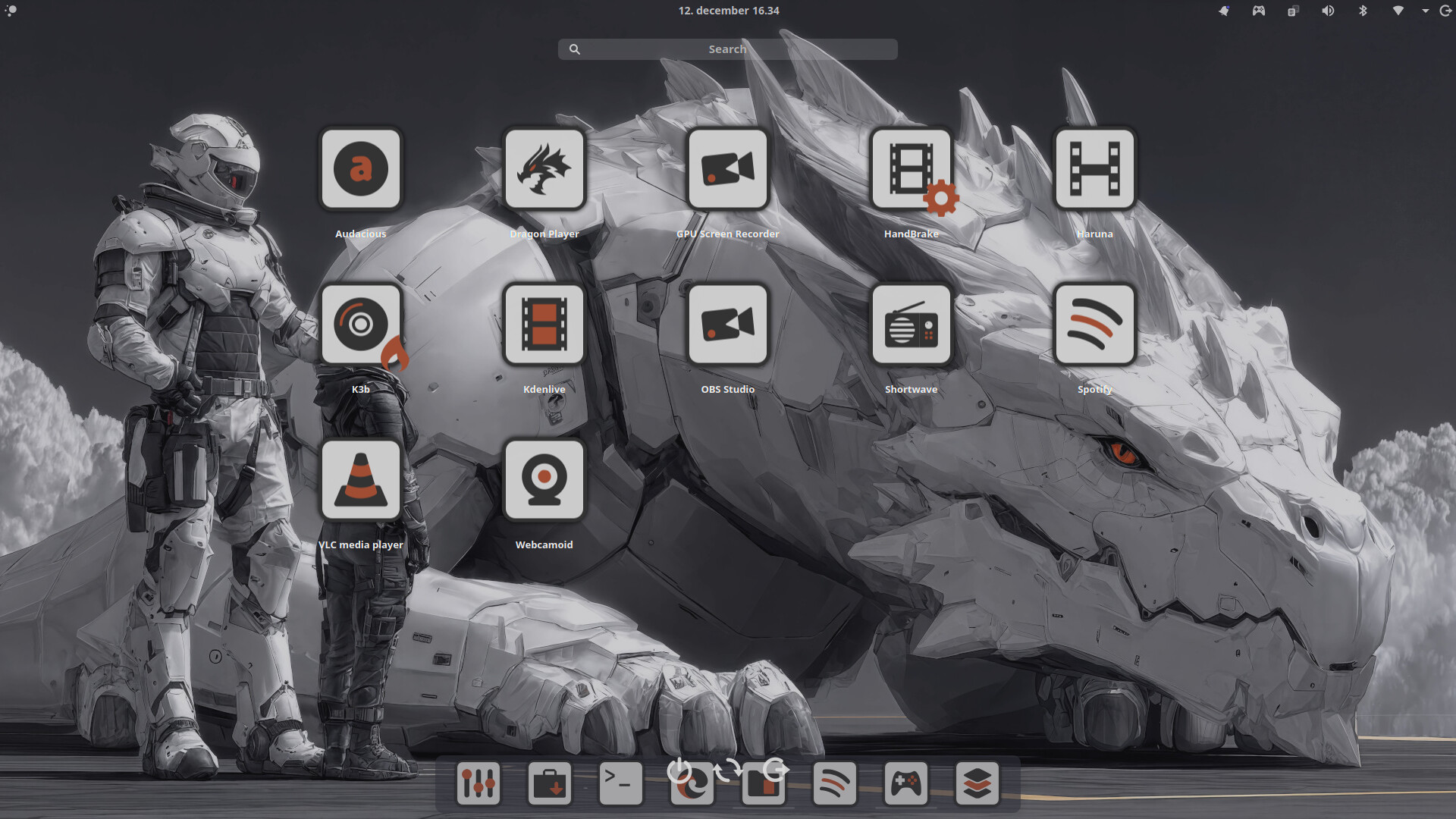Open the Audacious music player
The height and width of the screenshot is (819, 1456).
pyautogui.click(x=361, y=168)
